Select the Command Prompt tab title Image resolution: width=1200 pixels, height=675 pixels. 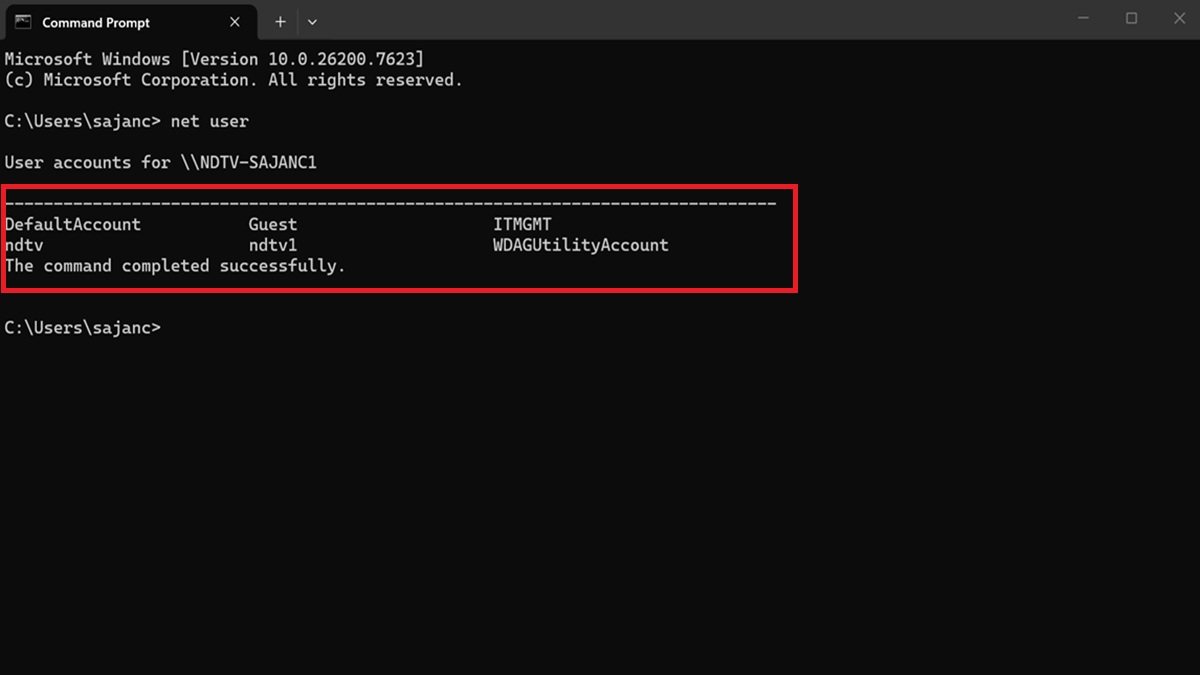pos(96,22)
